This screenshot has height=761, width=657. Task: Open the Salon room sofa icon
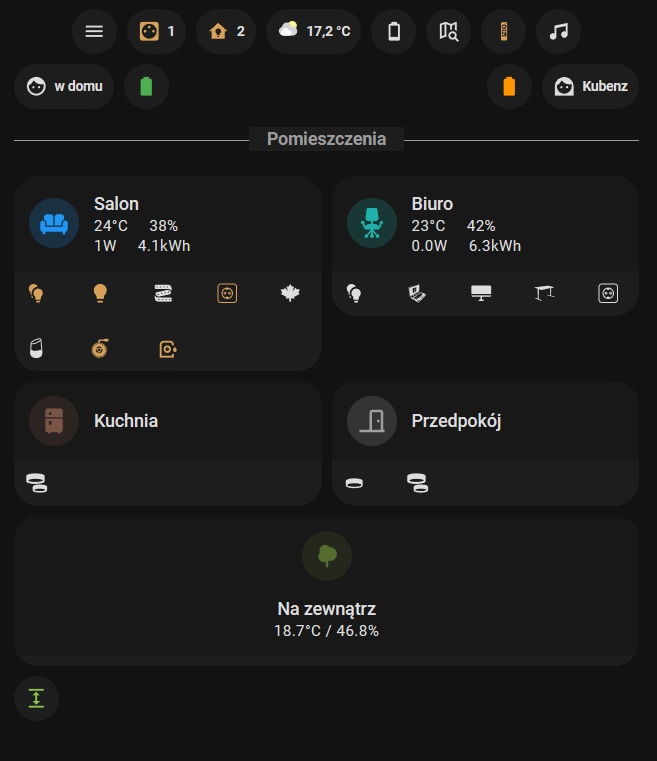pyautogui.click(x=54, y=222)
